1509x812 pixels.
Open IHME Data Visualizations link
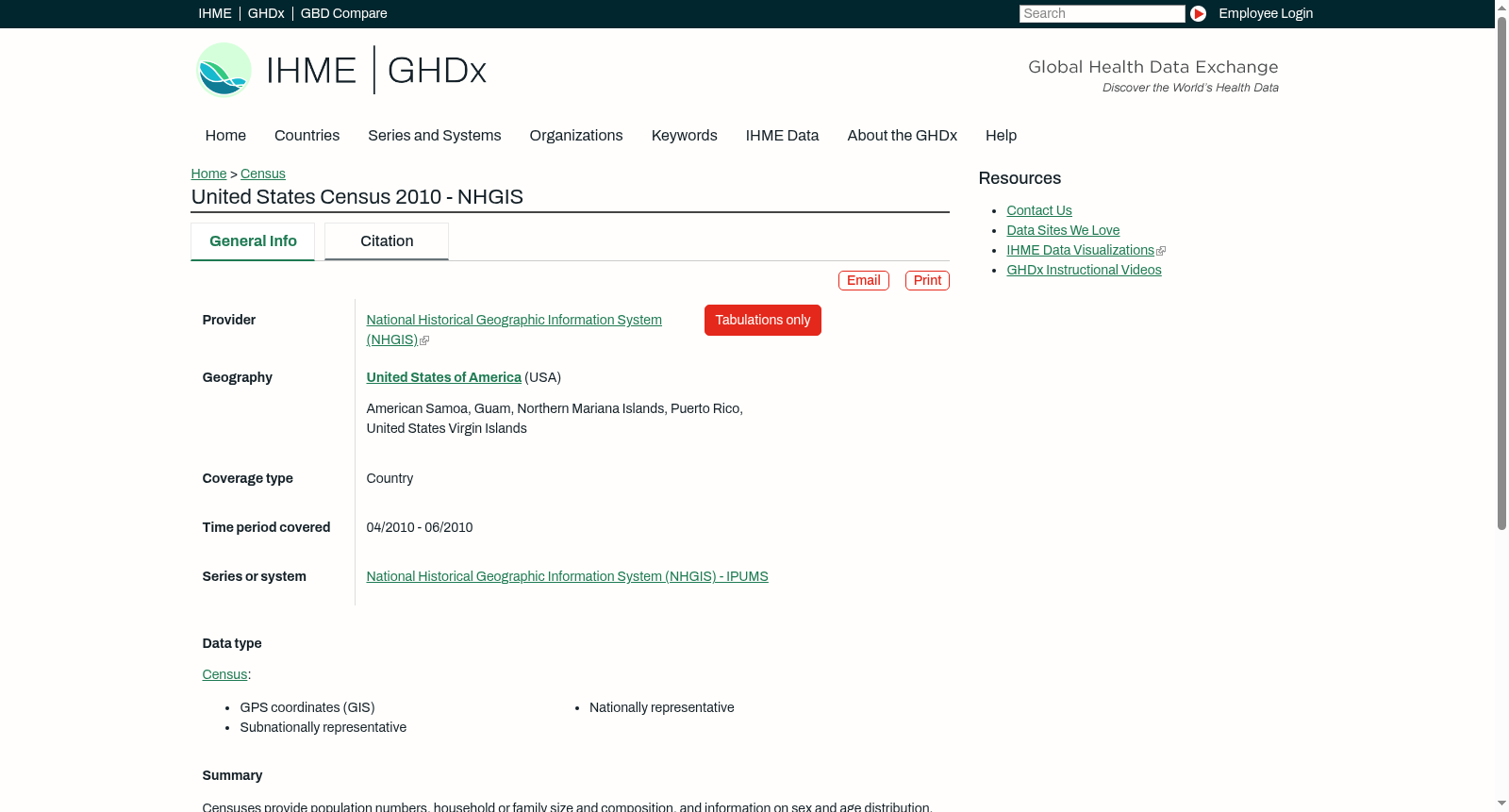[1081, 250]
